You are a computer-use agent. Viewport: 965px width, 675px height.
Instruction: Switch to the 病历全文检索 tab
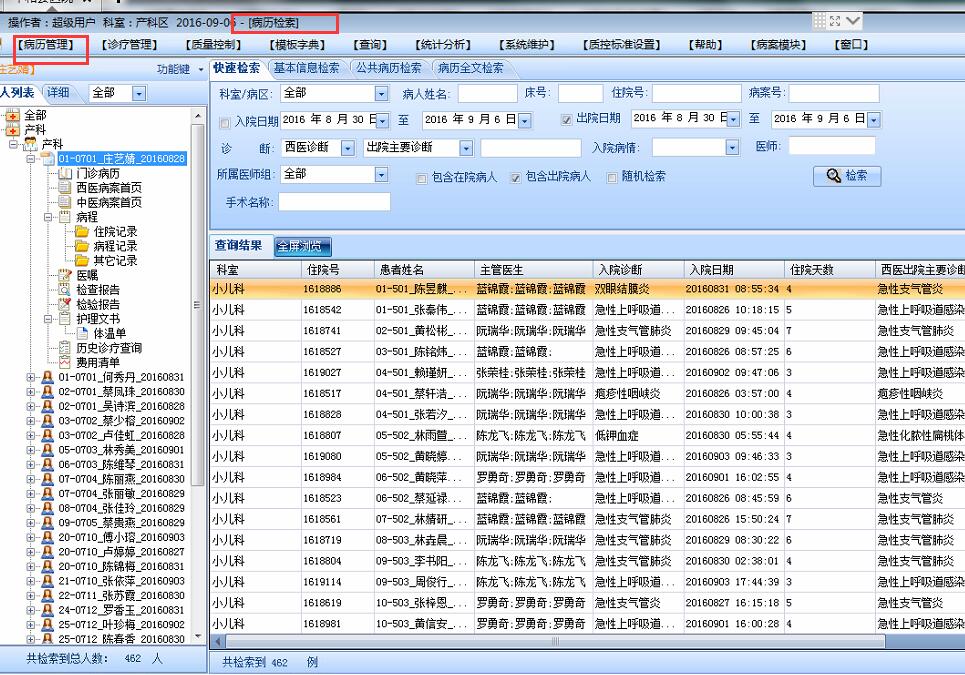471,68
